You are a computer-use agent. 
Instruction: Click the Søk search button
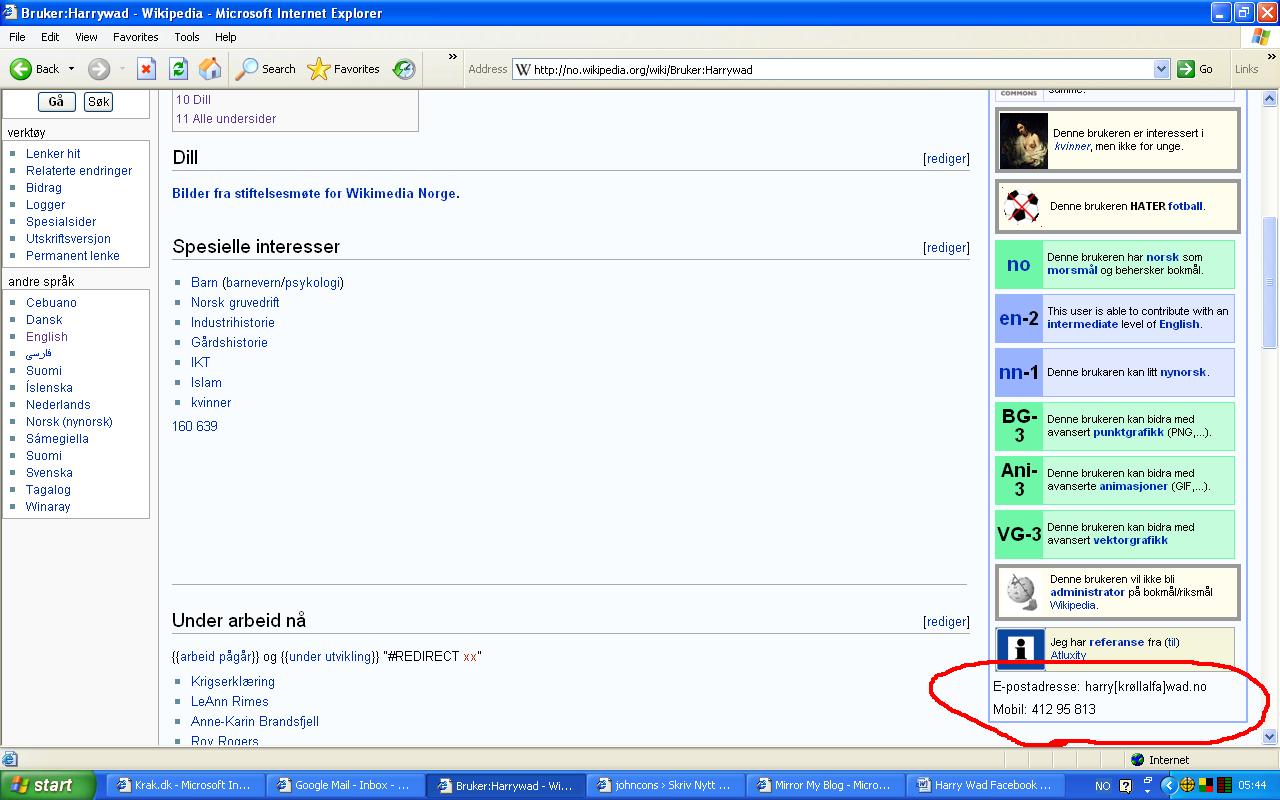click(x=98, y=101)
